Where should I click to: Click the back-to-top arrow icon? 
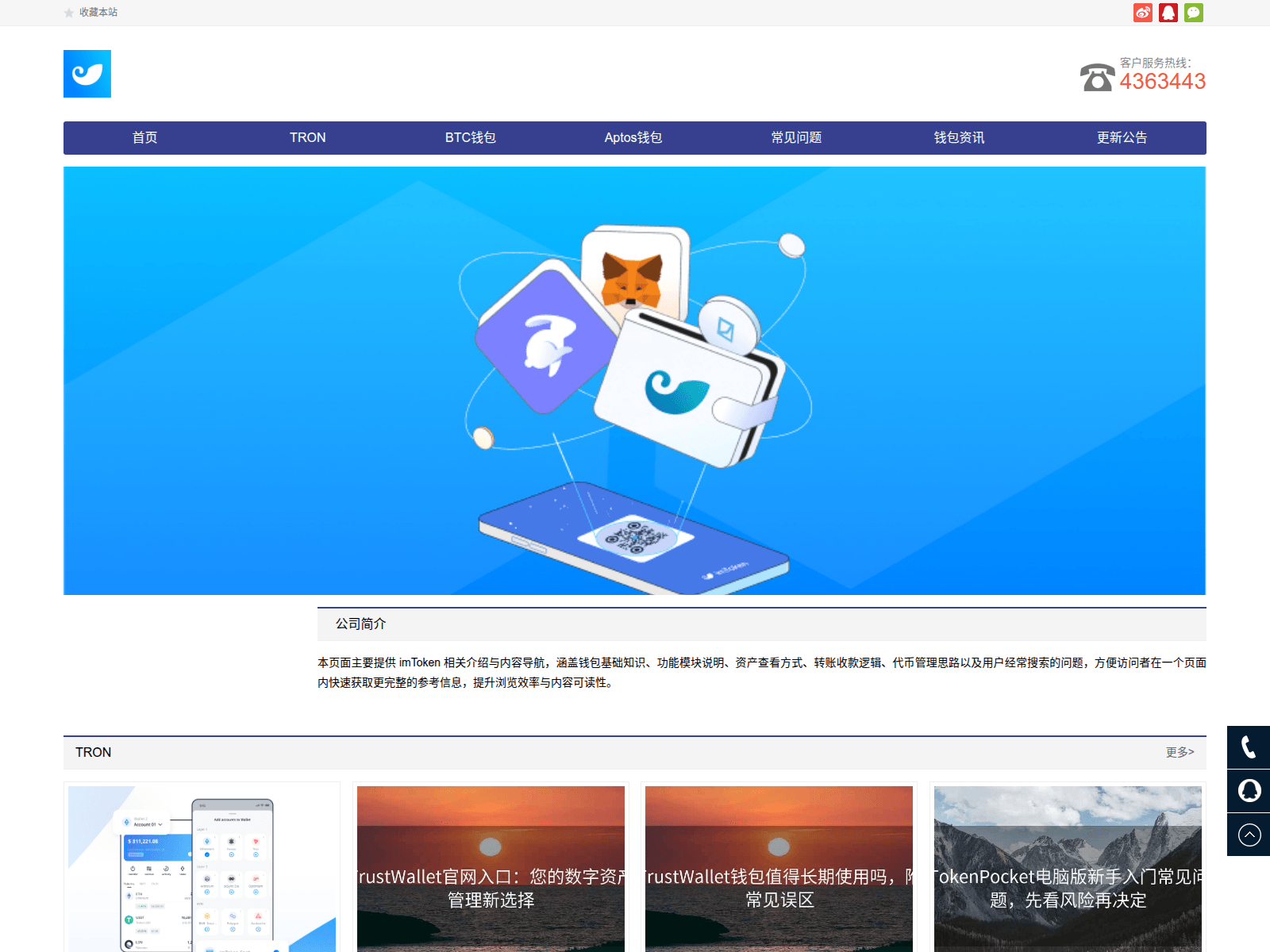pyautogui.click(x=1249, y=835)
